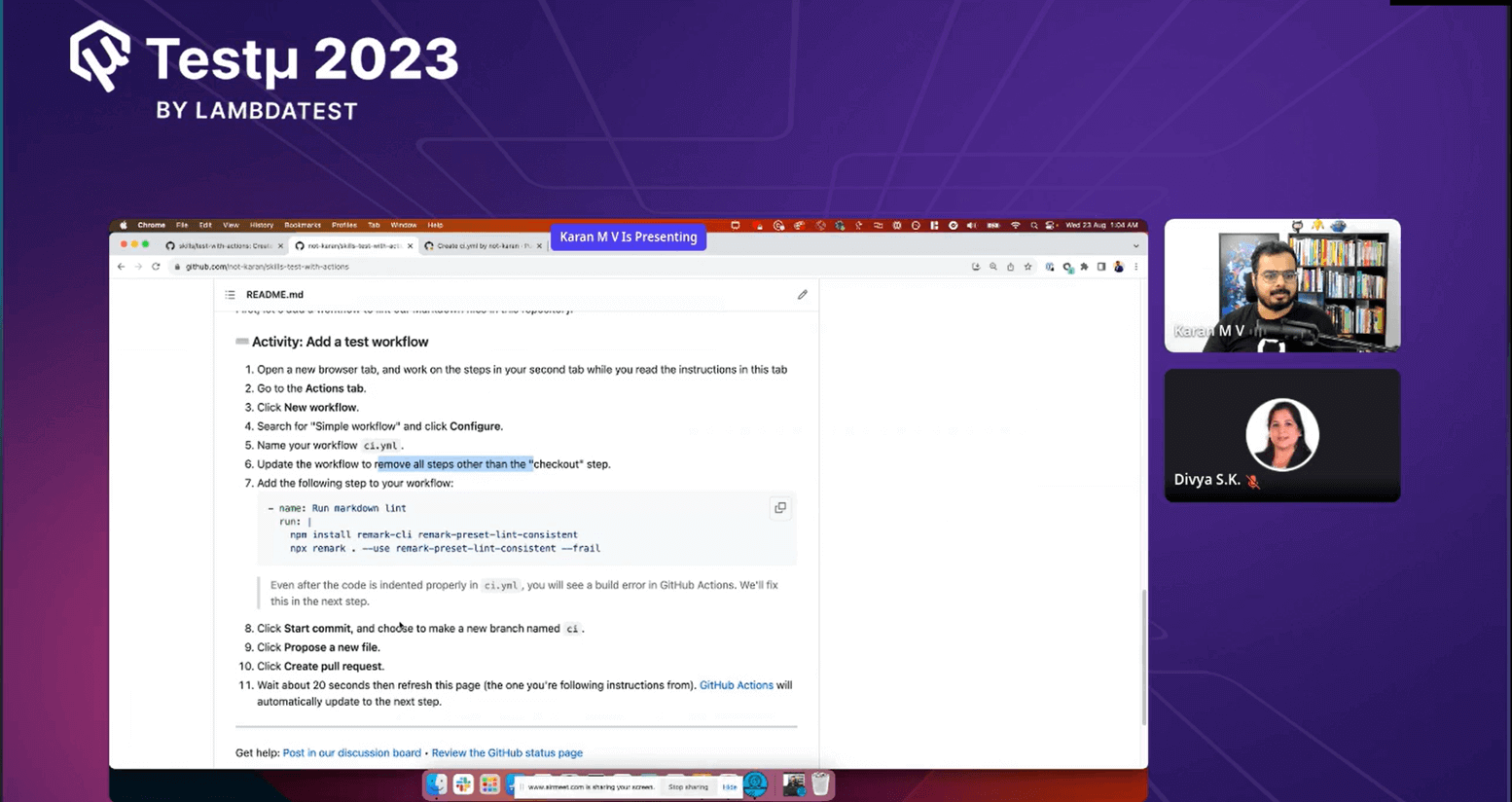1512x802 pixels.
Task: Click the Google Lens search icon
Action: pyautogui.click(x=993, y=267)
